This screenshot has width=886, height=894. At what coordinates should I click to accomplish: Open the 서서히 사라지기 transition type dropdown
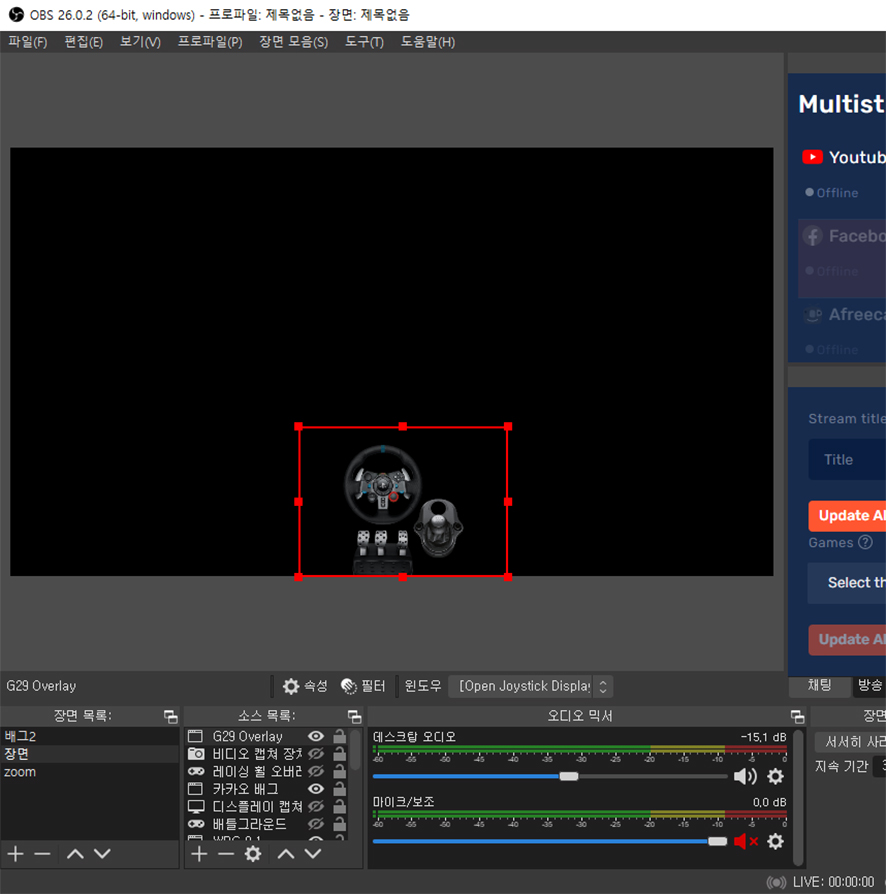pyautogui.click(x=850, y=742)
